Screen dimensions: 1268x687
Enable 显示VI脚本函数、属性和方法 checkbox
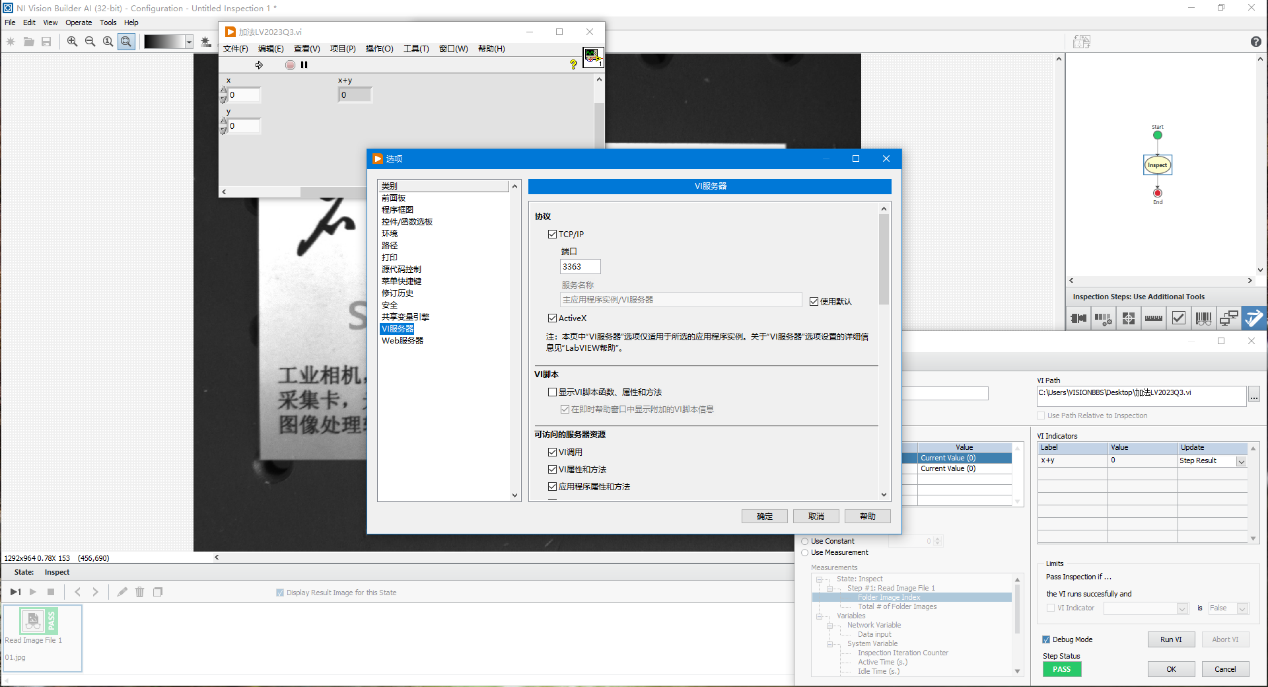pyautogui.click(x=552, y=392)
